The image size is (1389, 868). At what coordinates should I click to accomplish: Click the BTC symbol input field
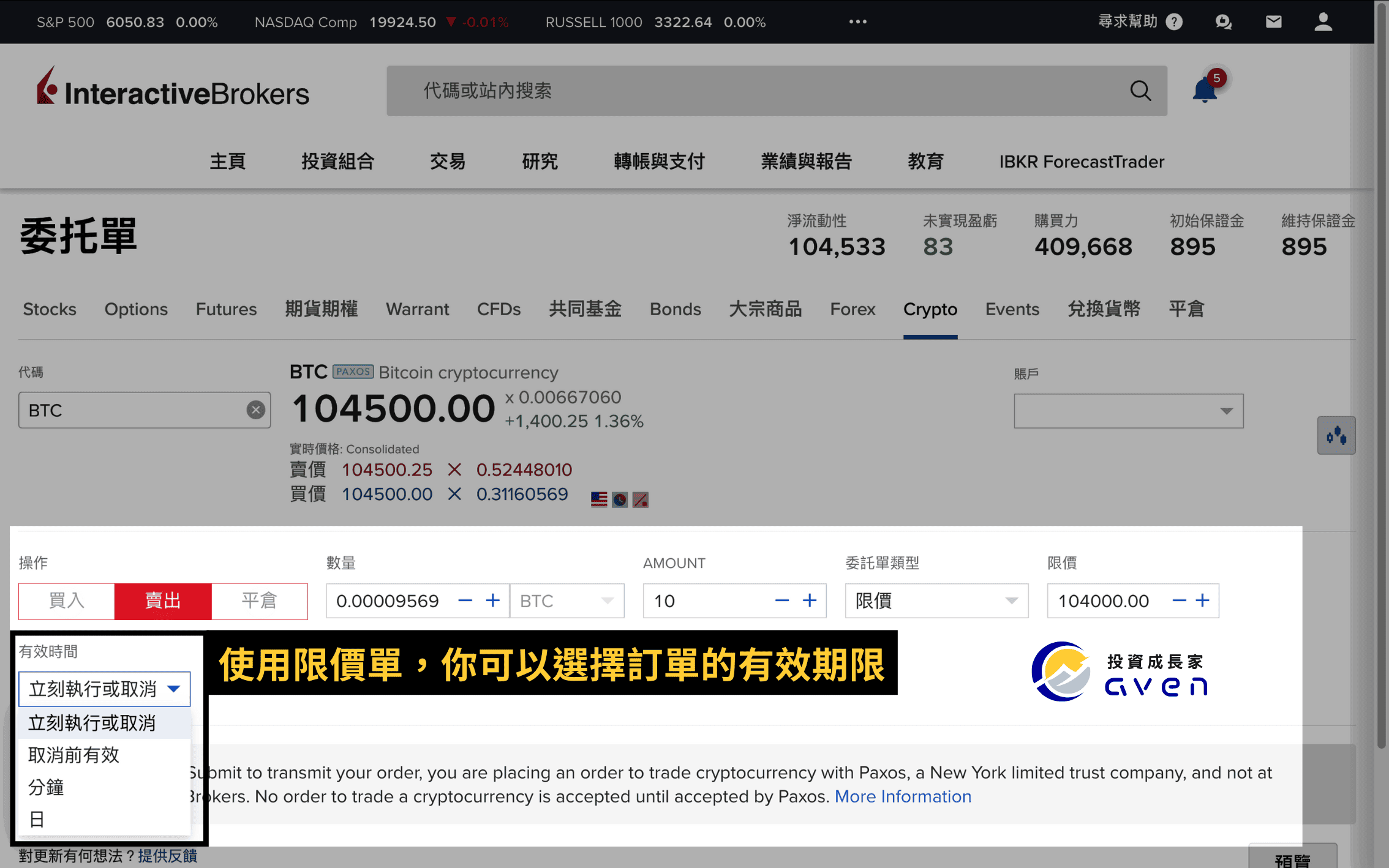[145, 411]
